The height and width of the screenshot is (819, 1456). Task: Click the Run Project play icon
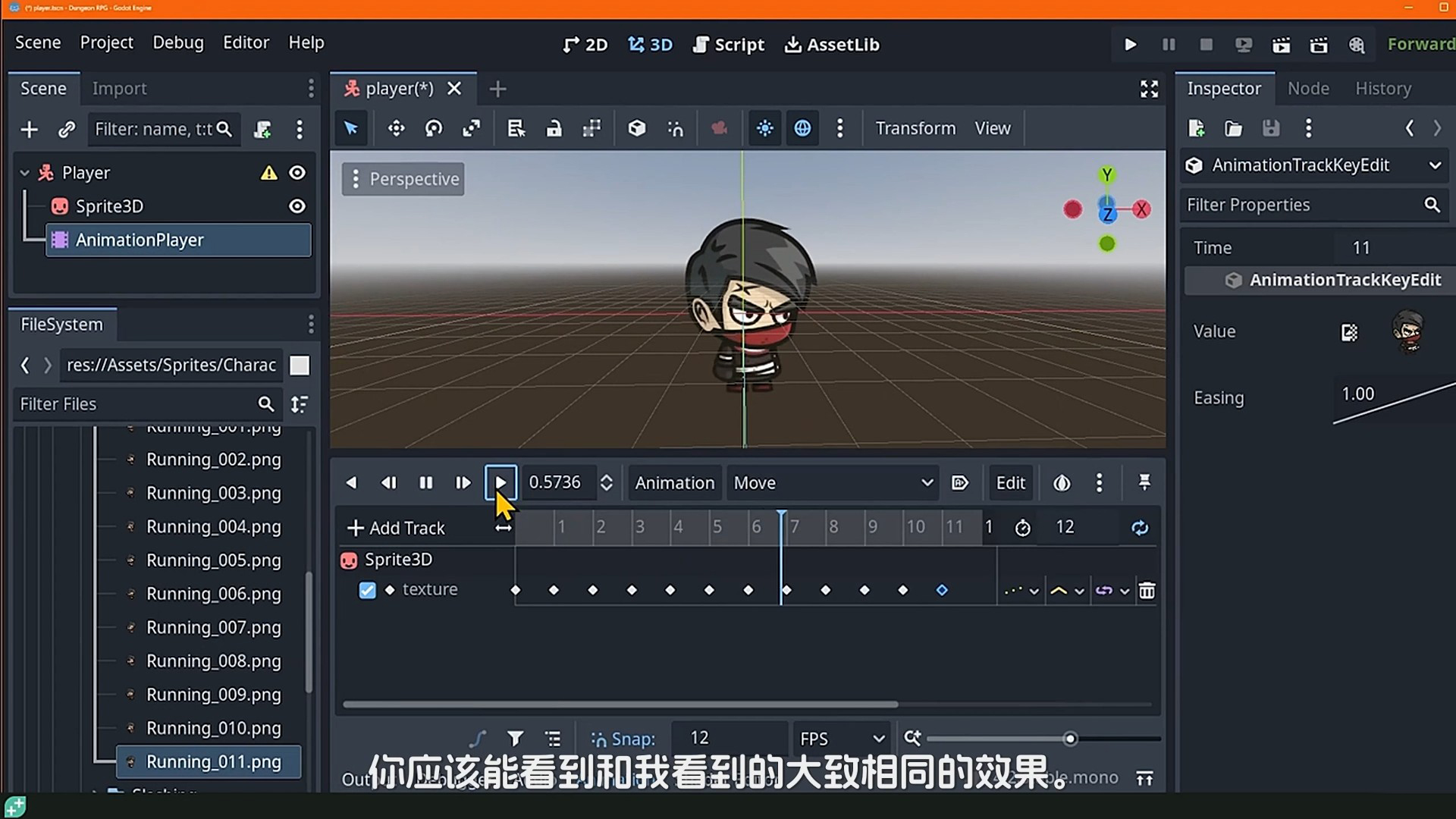(x=1130, y=45)
